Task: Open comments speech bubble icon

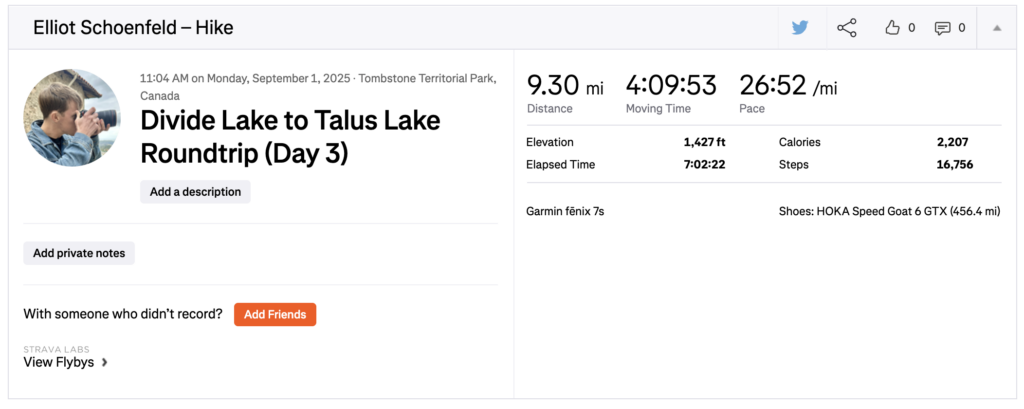Action: tap(942, 28)
